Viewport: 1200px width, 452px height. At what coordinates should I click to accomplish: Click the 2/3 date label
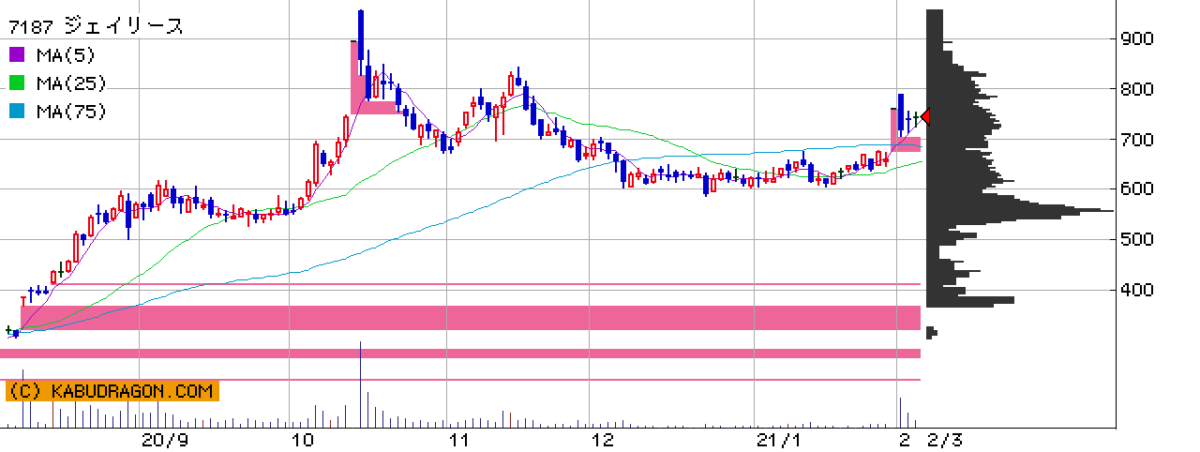(945, 439)
